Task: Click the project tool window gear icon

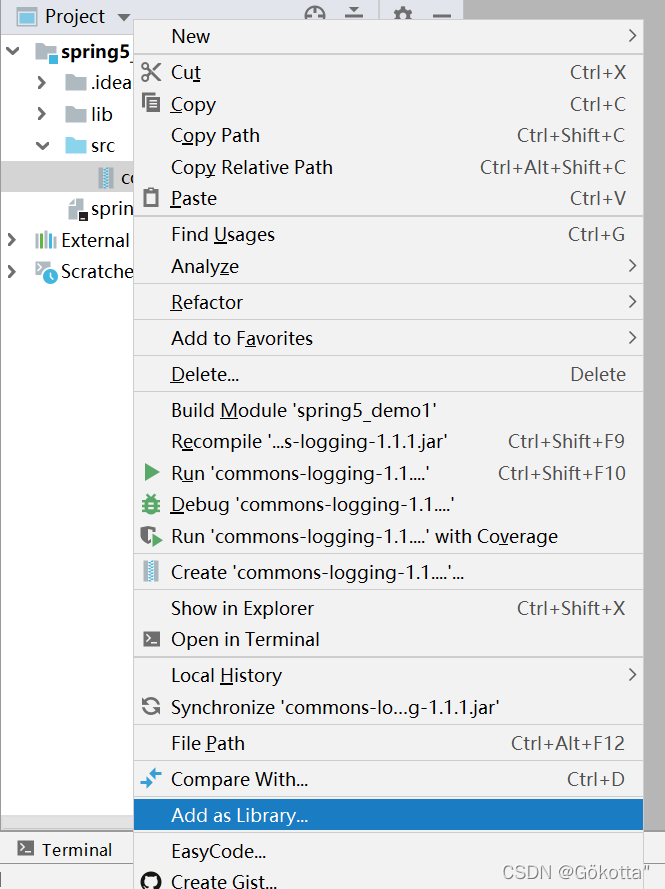Action: click(403, 12)
